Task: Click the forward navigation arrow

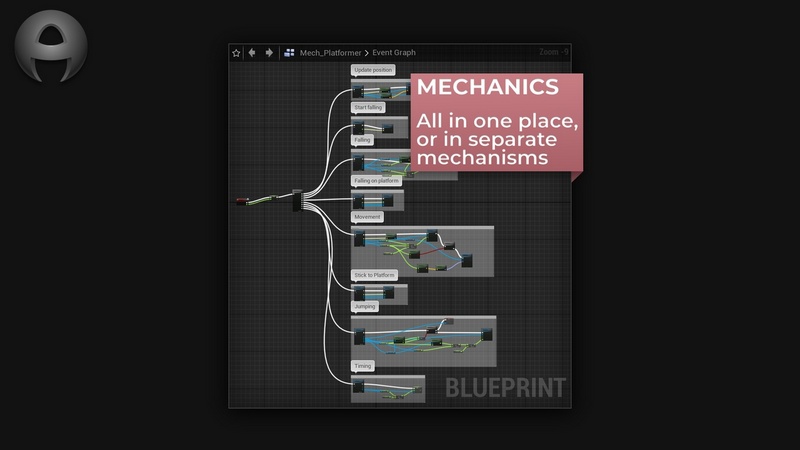Action: click(268, 52)
